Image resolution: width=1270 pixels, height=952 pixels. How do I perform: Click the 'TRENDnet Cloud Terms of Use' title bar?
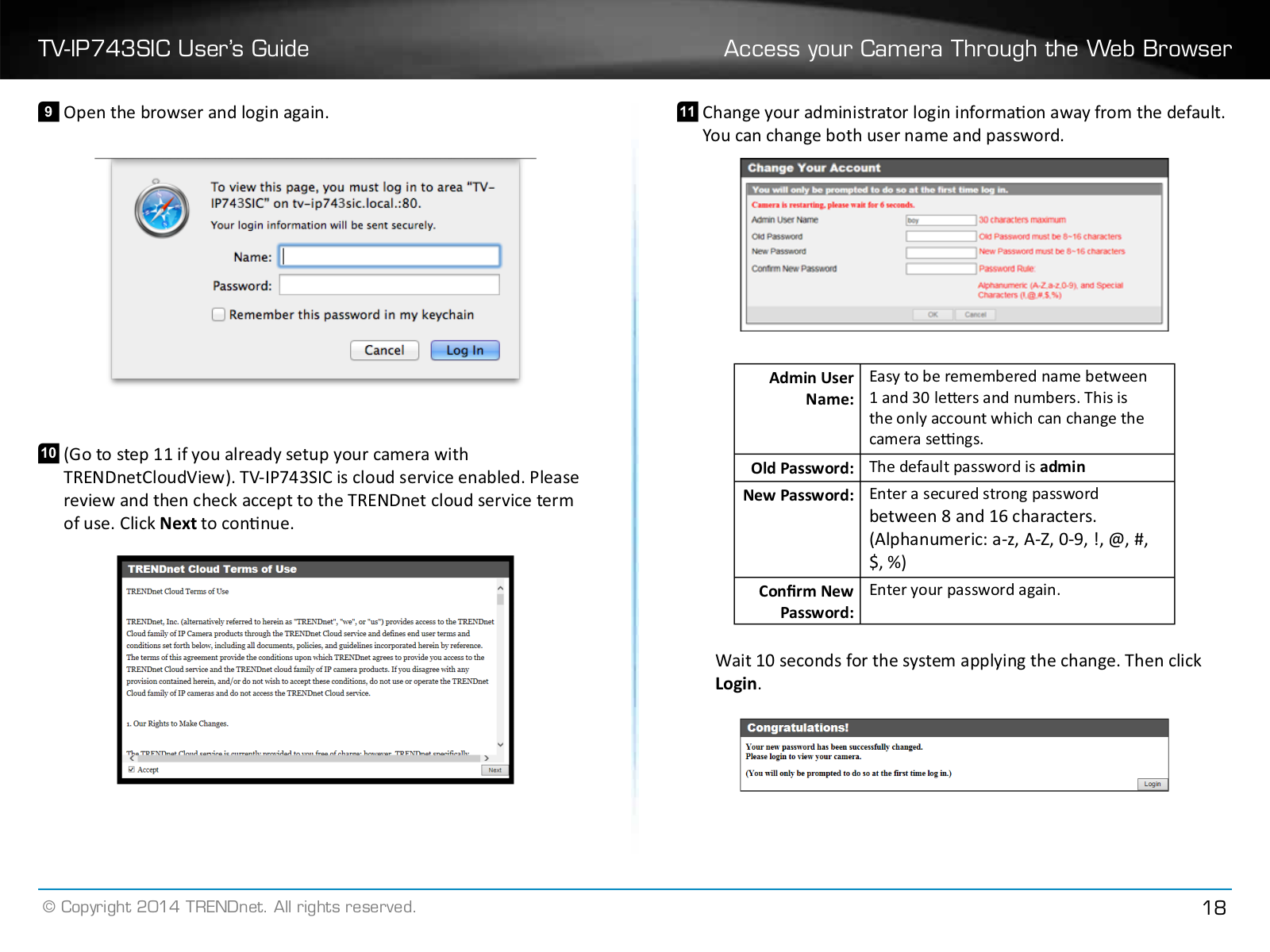point(315,569)
